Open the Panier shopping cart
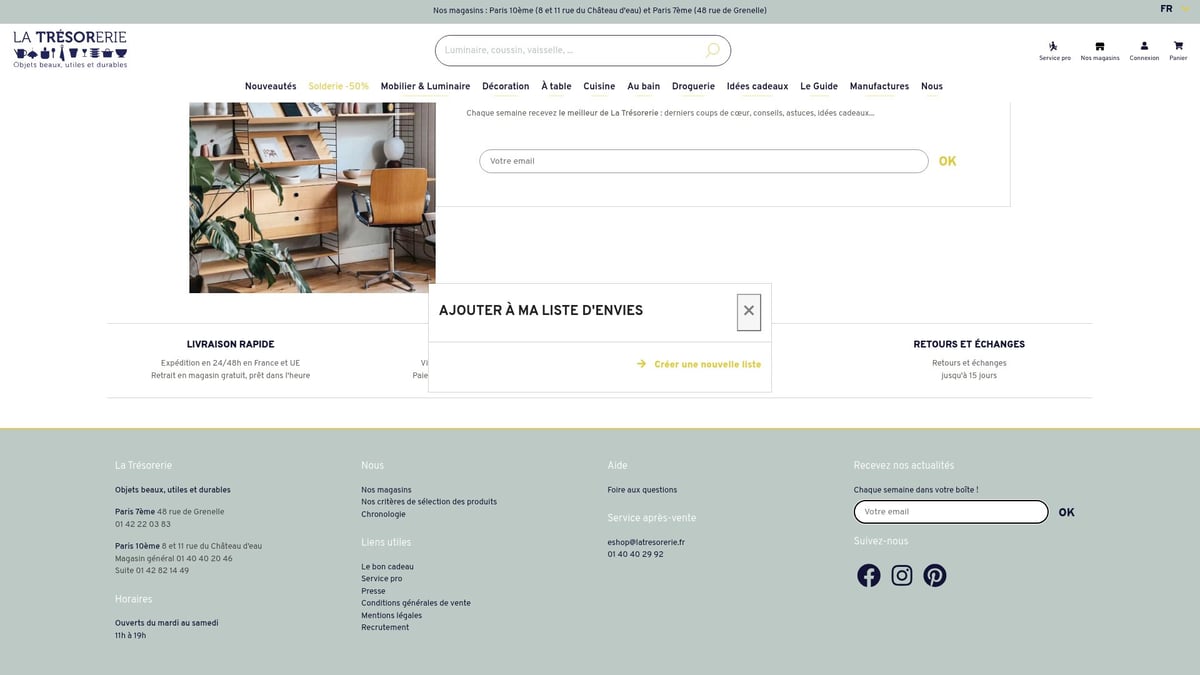 tap(1178, 50)
